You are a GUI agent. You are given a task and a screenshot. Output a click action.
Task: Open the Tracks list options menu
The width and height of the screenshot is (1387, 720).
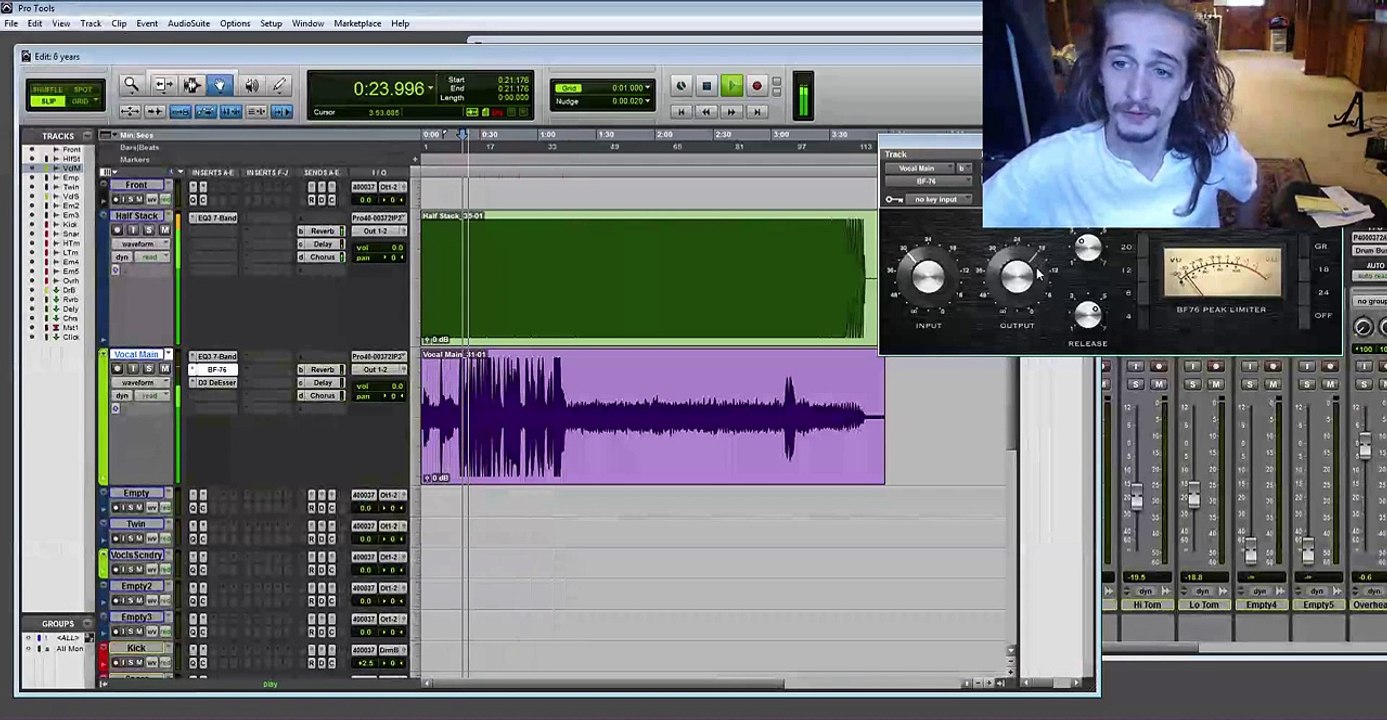point(88,135)
